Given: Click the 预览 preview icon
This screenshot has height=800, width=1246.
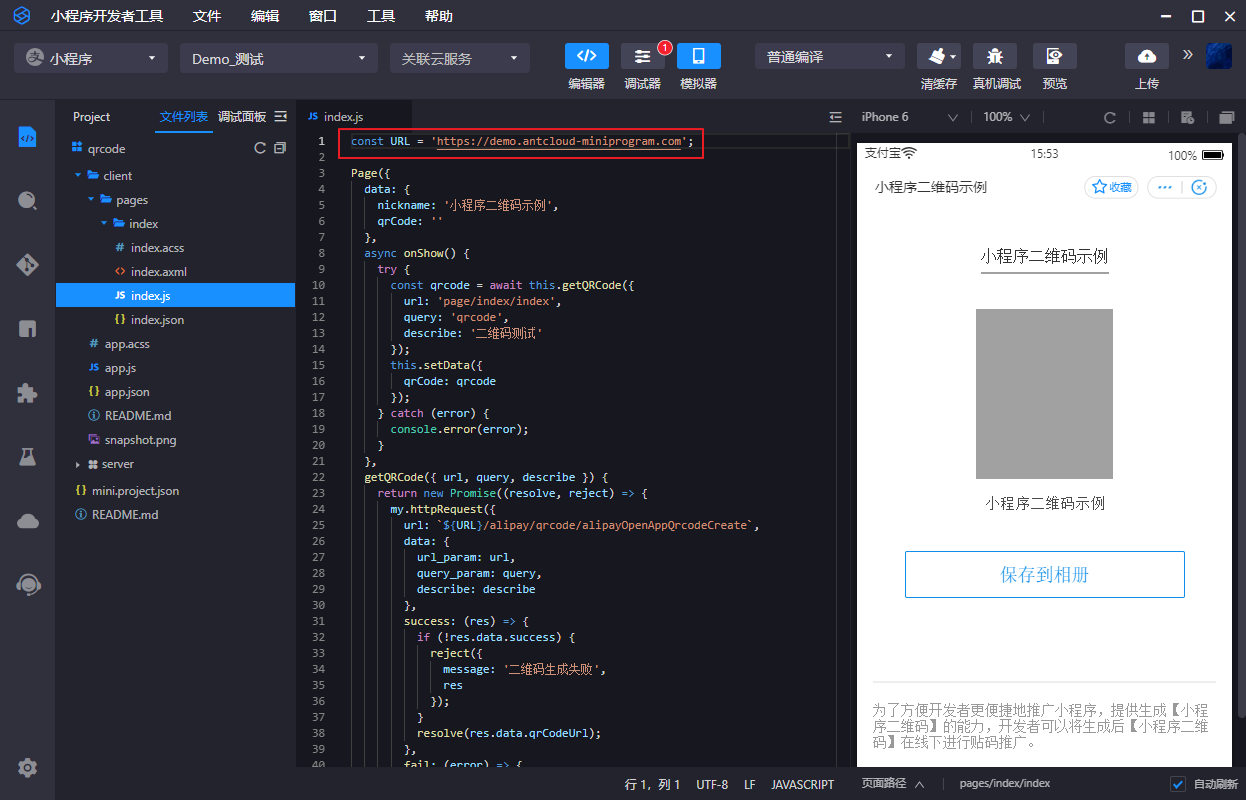Looking at the screenshot, I should click(x=1055, y=56).
